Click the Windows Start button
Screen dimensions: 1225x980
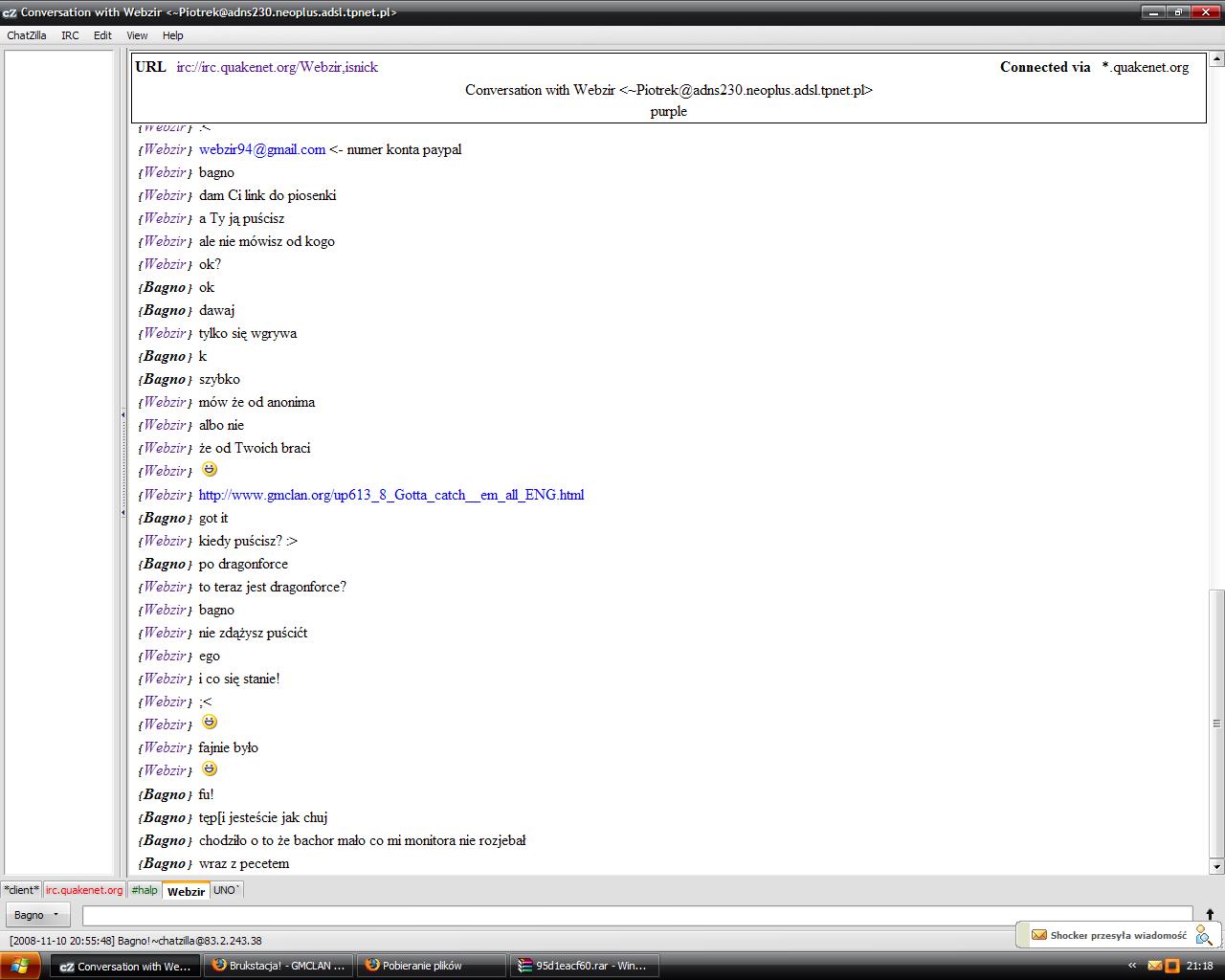pyautogui.click(x=20, y=966)
